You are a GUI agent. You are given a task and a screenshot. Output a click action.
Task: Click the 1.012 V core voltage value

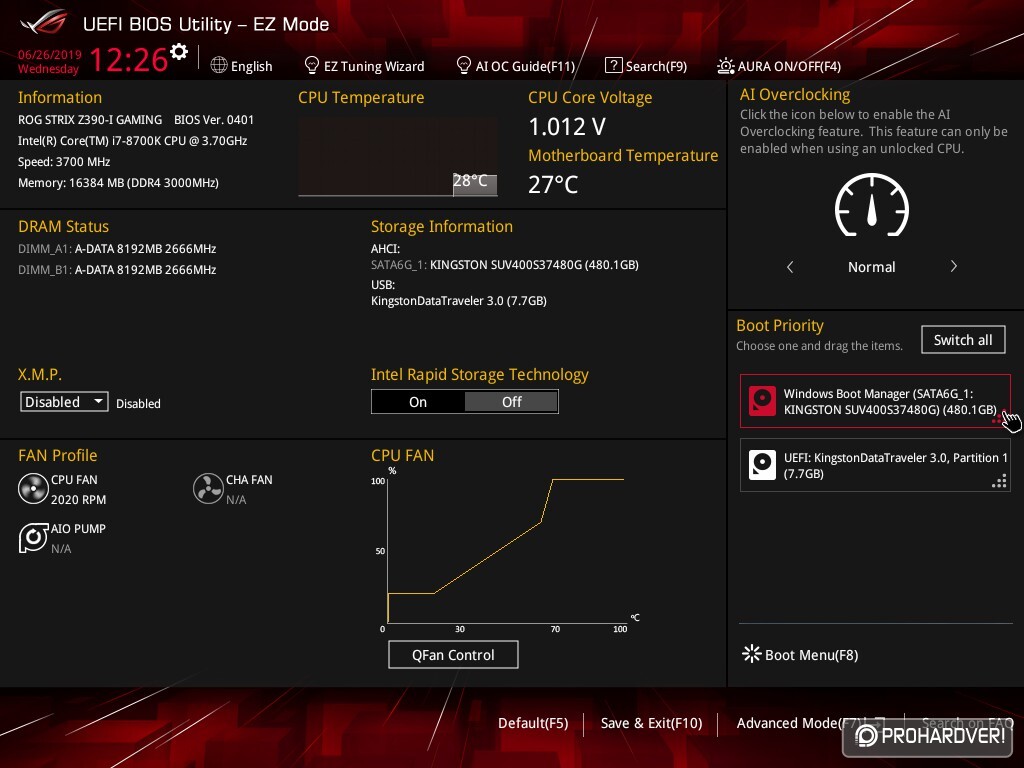coord(567,127)
